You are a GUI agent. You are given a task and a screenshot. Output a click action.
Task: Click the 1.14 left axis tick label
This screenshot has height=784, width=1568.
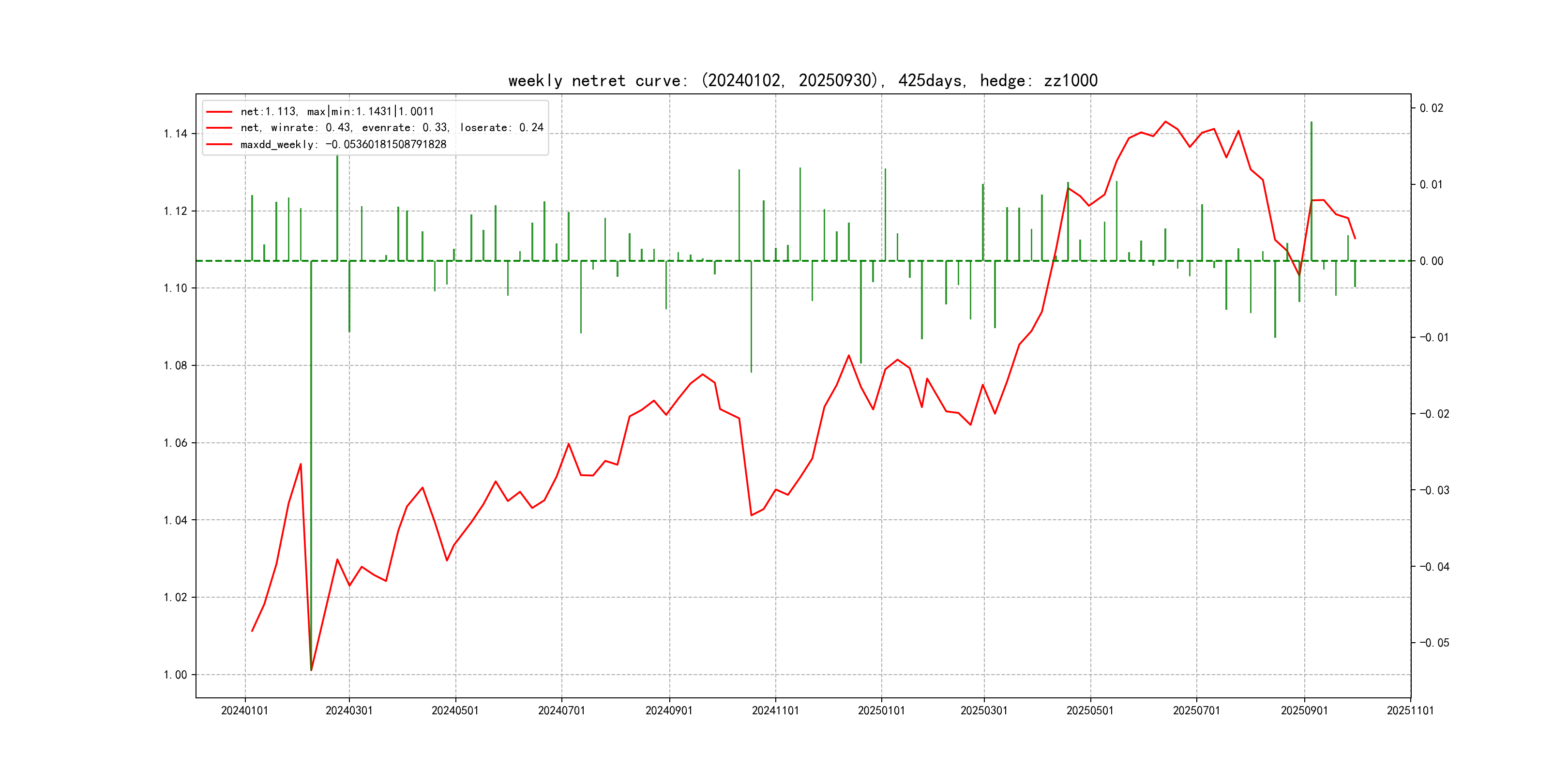point(175,134)
